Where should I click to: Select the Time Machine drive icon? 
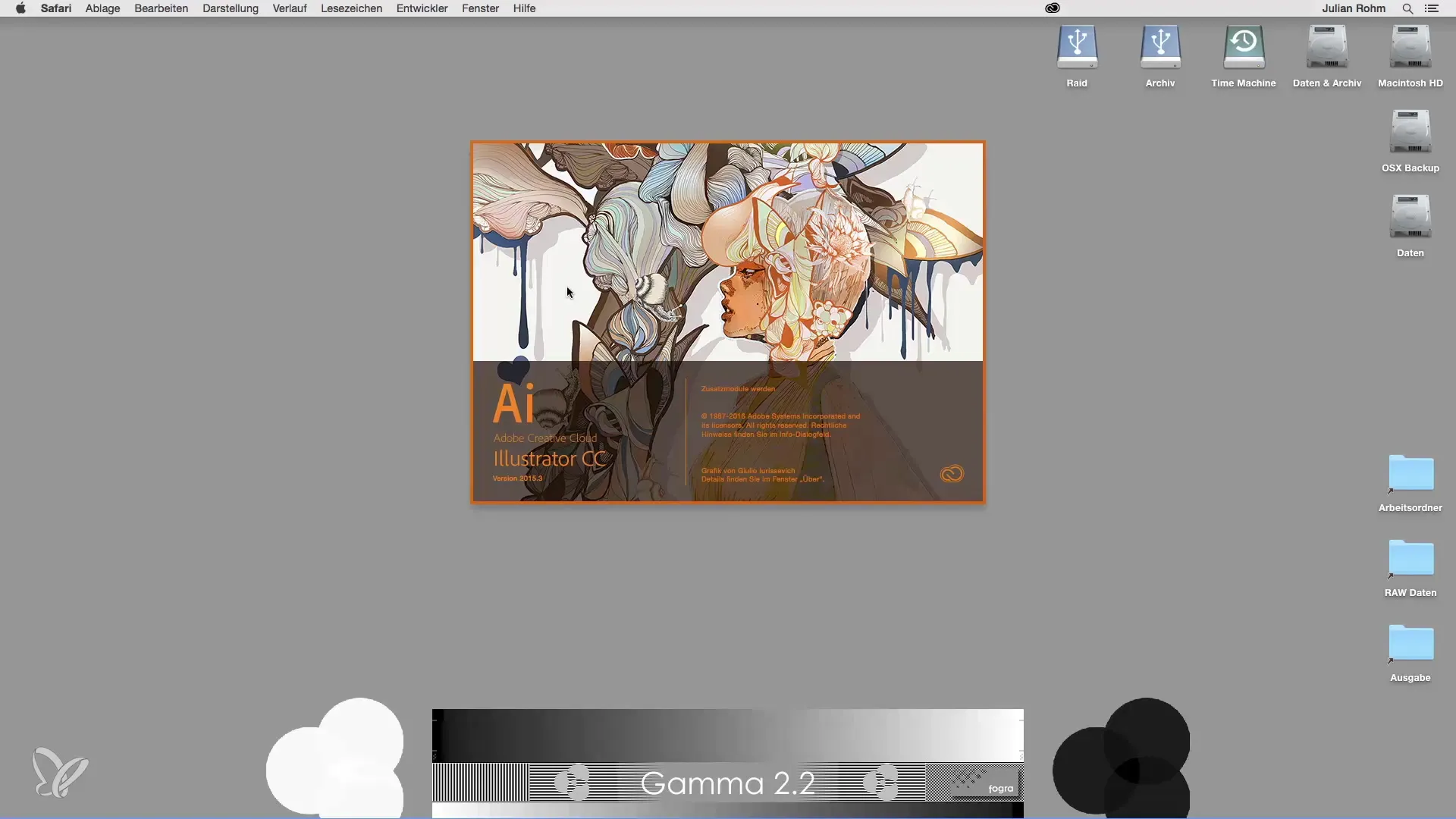tap(1244, 47)
